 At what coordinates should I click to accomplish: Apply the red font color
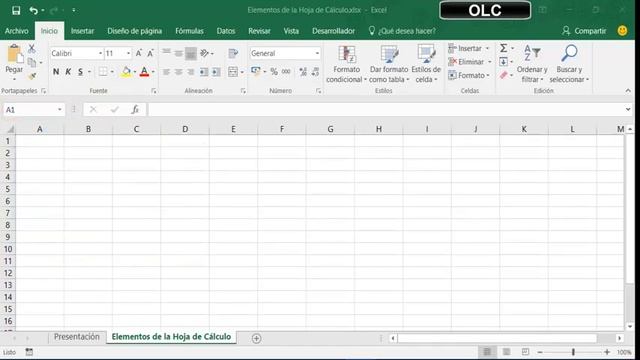(x=144, y=72)
